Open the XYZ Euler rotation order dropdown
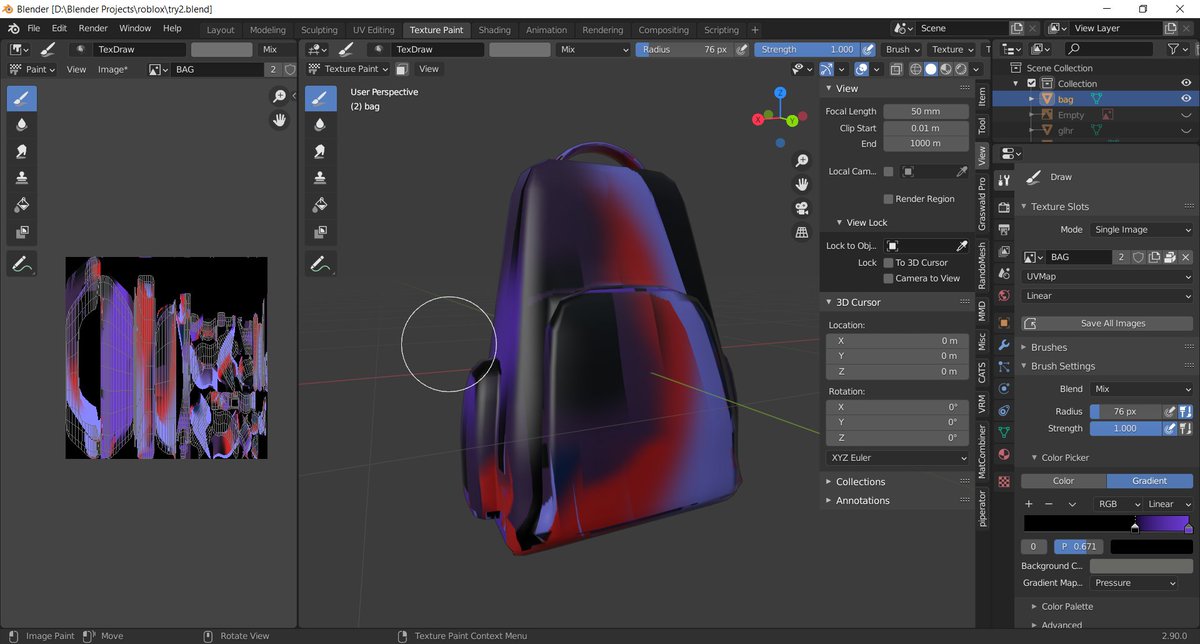Viewport: 1200px width, 644px height. 896,457
